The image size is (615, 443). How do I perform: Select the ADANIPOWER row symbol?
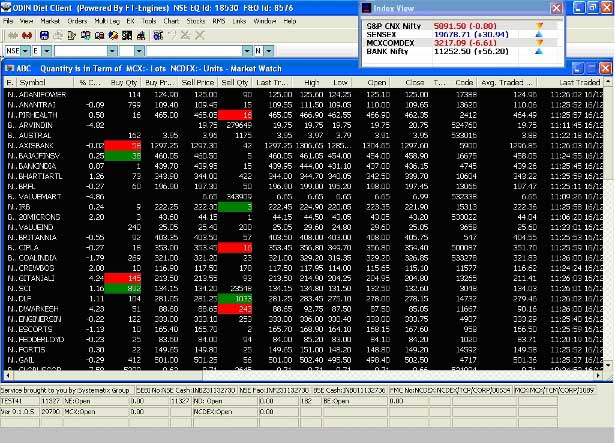point(42,95)
